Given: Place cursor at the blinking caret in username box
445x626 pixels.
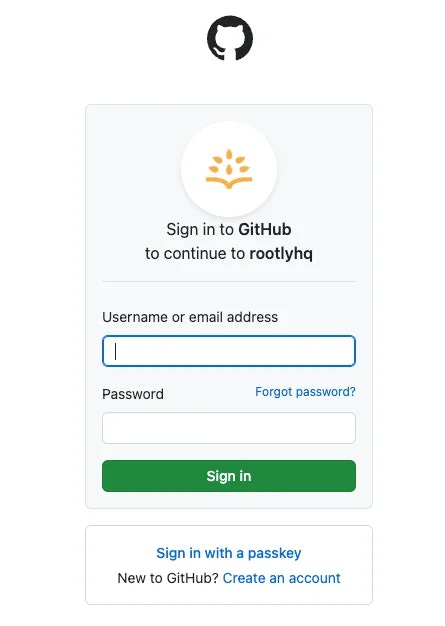Looking at the screenshot, I should coord(116,351).
